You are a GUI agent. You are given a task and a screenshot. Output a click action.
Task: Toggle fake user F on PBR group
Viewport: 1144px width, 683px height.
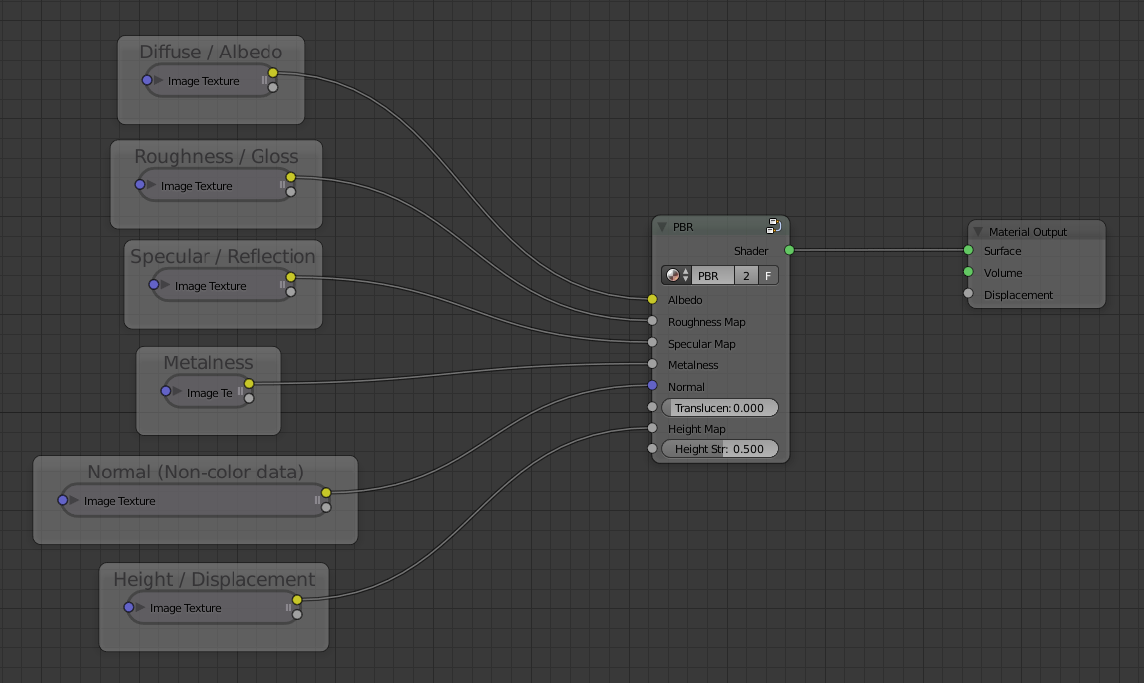(x=768, y=276)
